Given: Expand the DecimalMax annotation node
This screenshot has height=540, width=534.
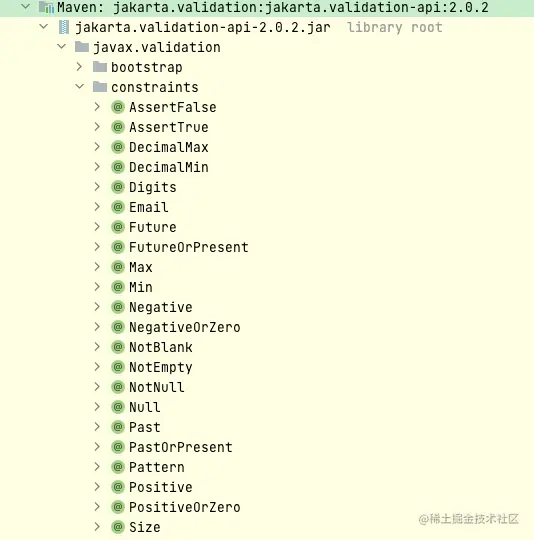Looking at the screenshot, I should 97,147.
